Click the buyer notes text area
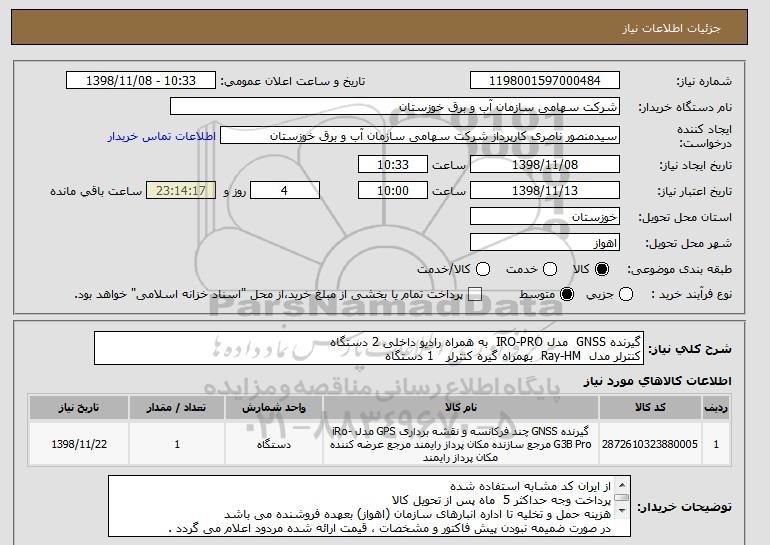Image resolution: width=770 pixels, height=545 pixels. (369, 506)
